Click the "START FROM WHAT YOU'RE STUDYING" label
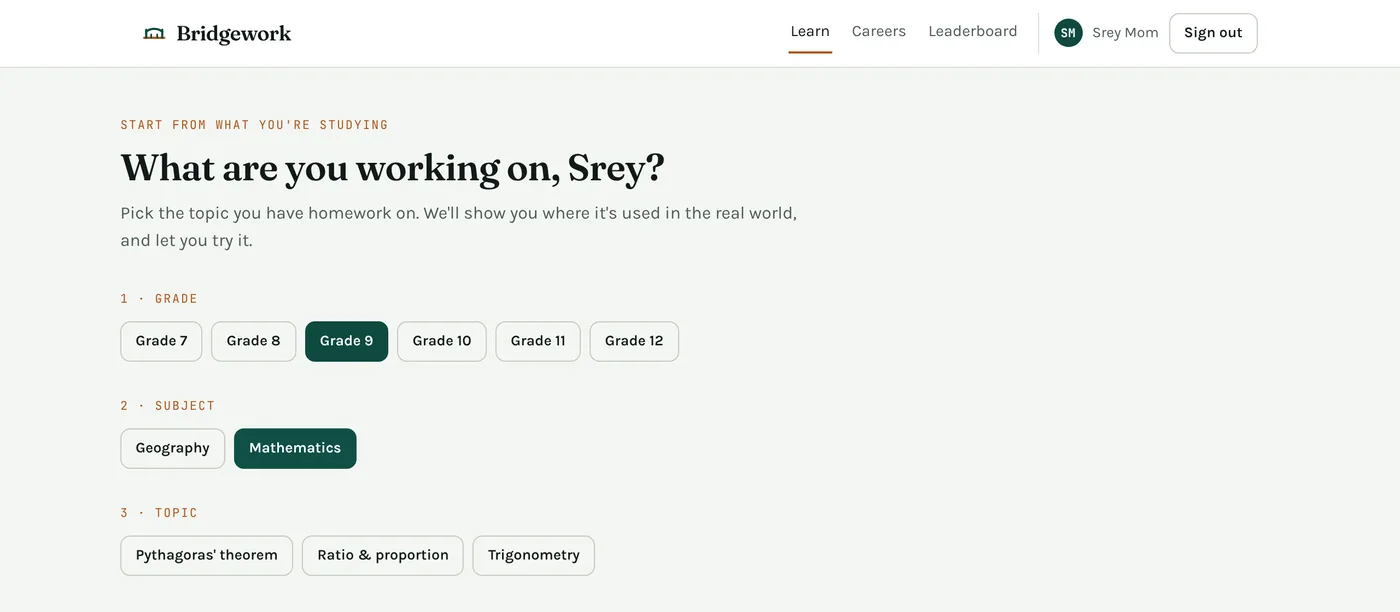This screenshot has width=1400, height=612. pyautogui.click(x=254, y=125)
